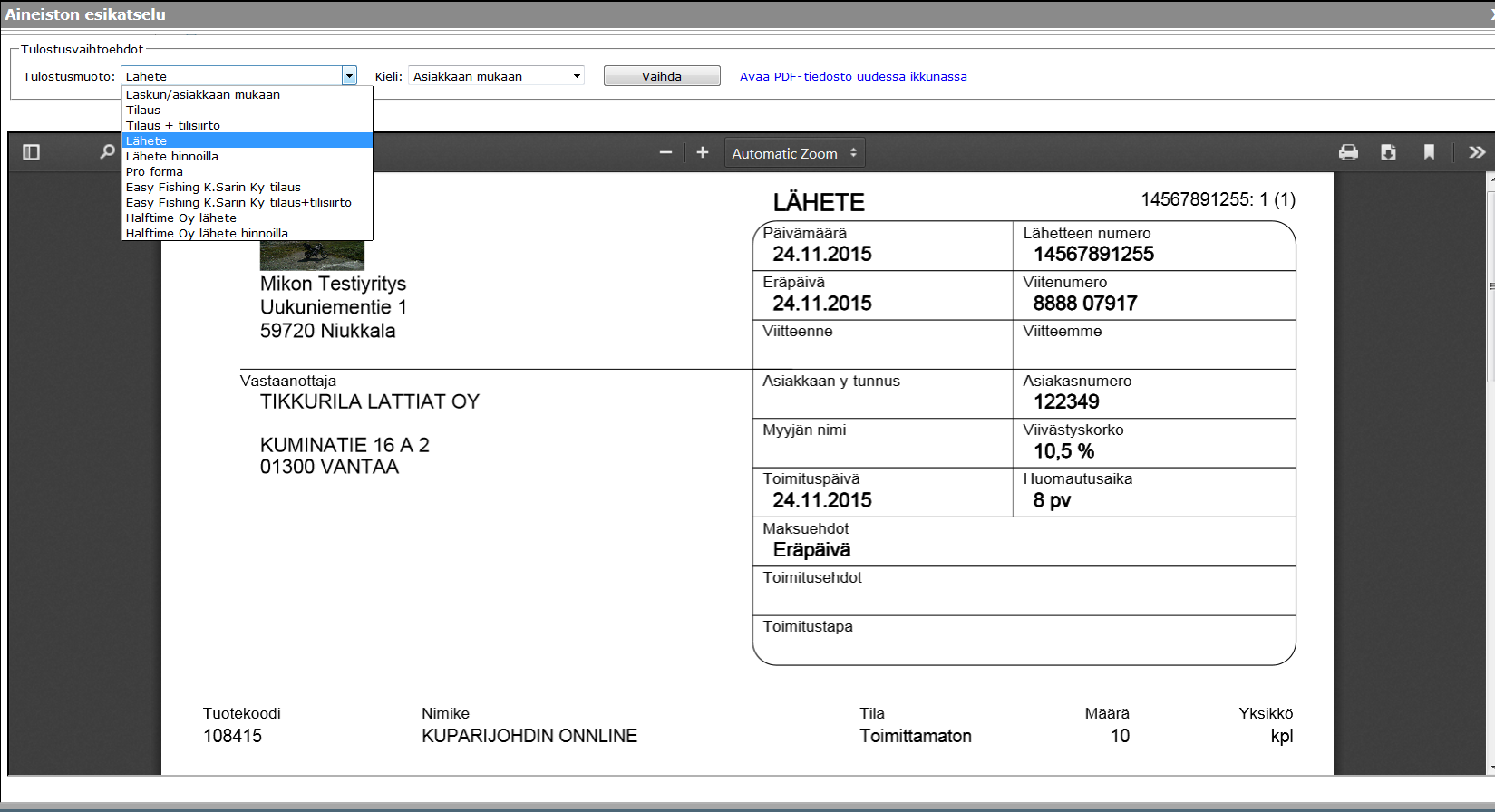Zoom out the PDF preview
1495x812 pixels.
(x=665, y=153)
